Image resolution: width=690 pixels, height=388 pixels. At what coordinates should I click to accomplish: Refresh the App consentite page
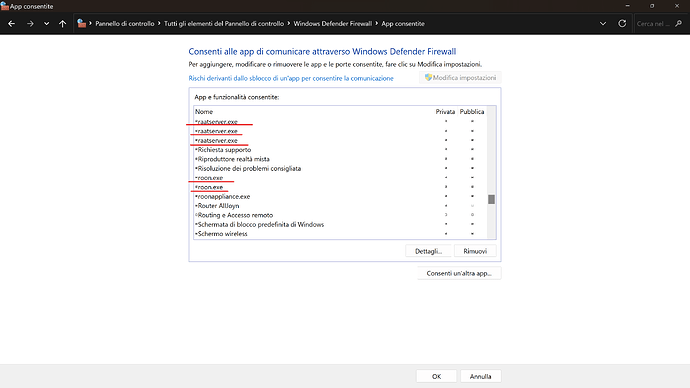[x=622, y=24]
